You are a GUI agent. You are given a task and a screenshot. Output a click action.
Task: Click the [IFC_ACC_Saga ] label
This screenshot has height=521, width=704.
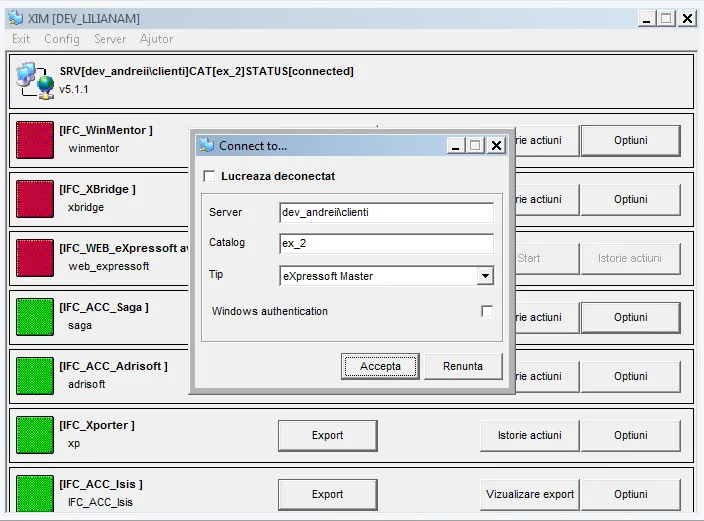coord(104,307)
